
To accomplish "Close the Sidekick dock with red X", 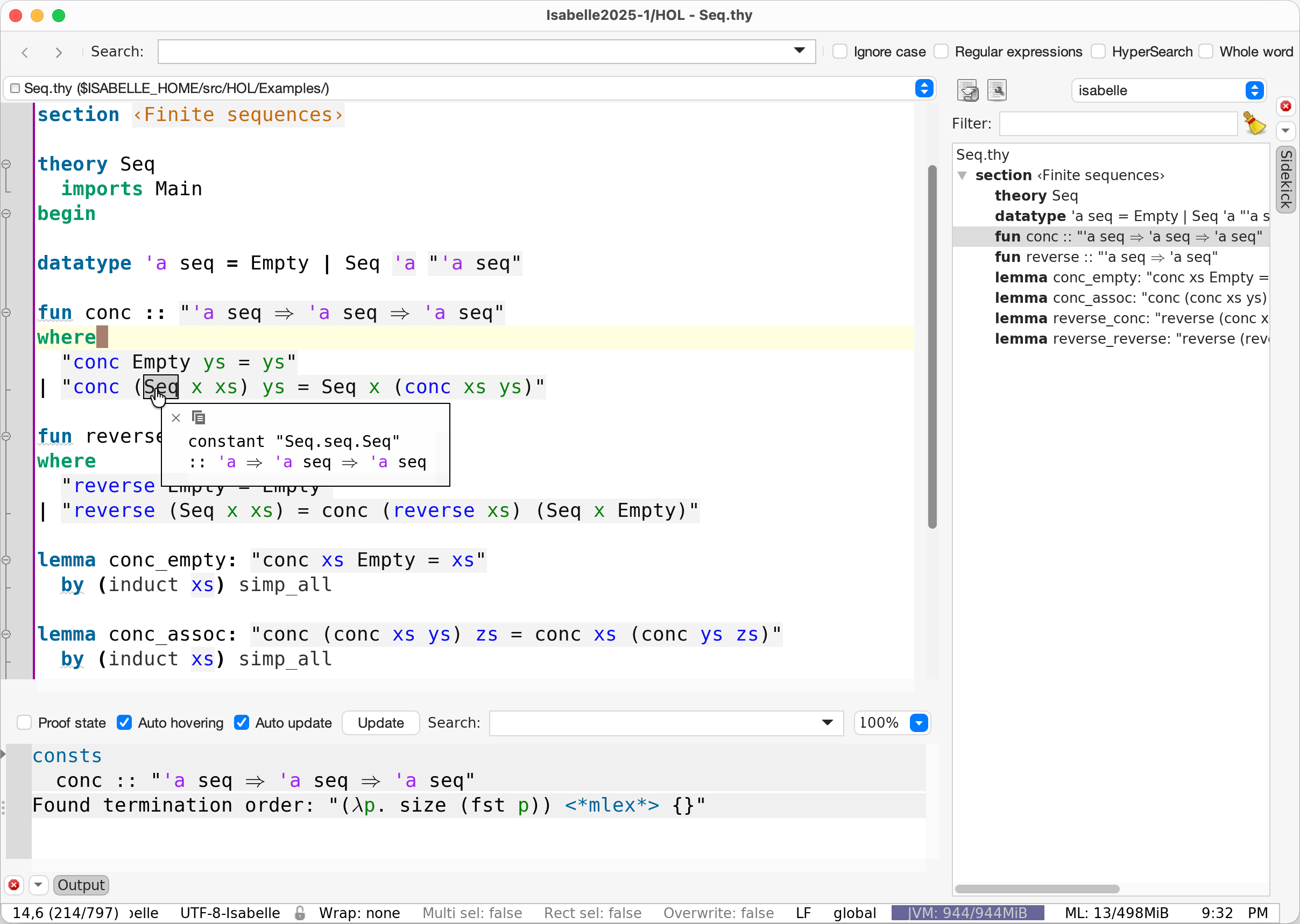I will 1285,106.
